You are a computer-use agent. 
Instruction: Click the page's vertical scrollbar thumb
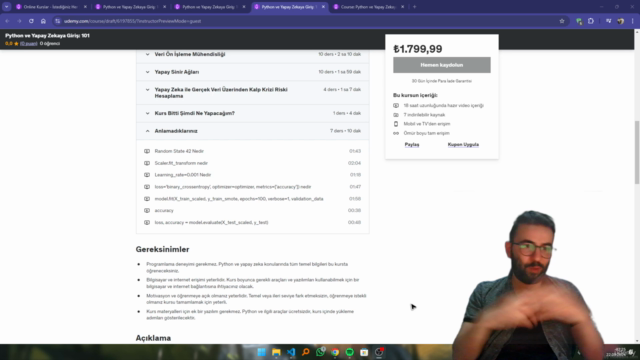(637, 152)
